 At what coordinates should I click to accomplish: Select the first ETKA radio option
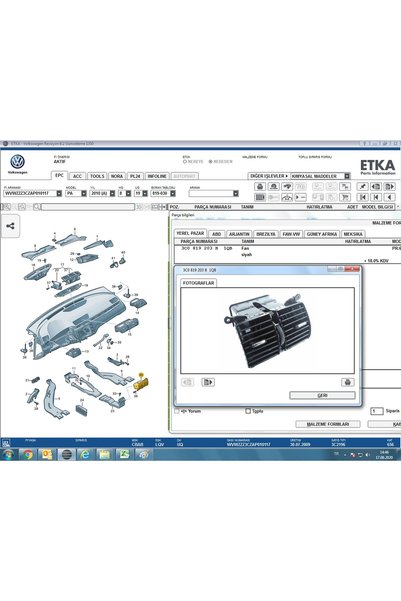point(185,162)
